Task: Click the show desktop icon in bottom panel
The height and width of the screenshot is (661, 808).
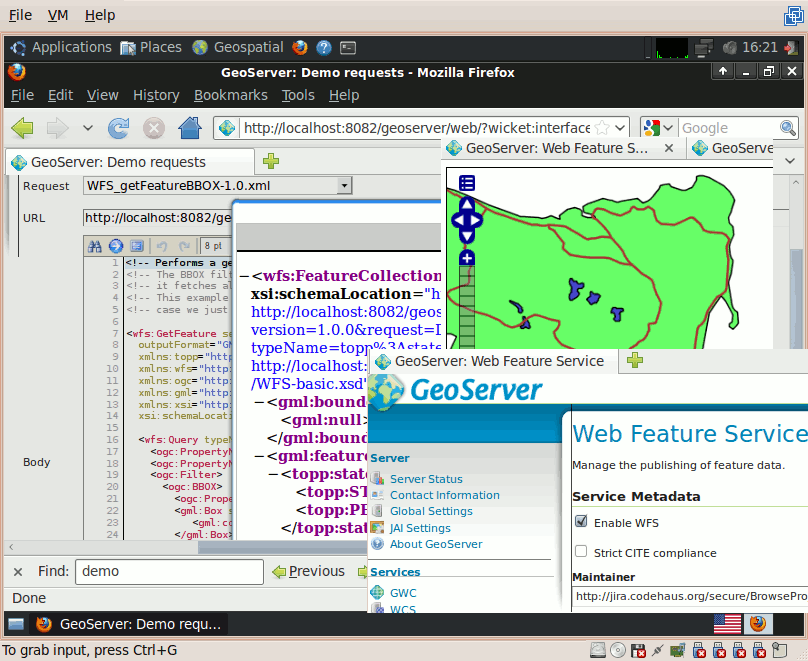Action: tap(16, 624)
